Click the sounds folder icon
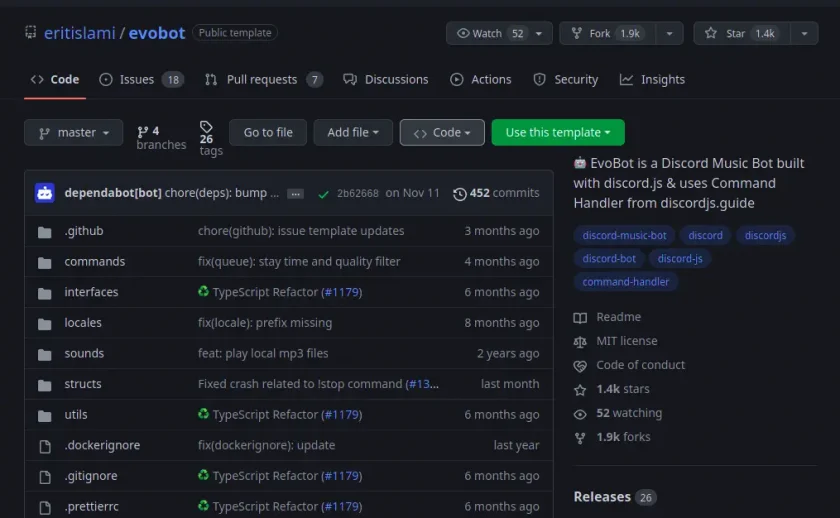The image size is (840, 518). (44, 354)
